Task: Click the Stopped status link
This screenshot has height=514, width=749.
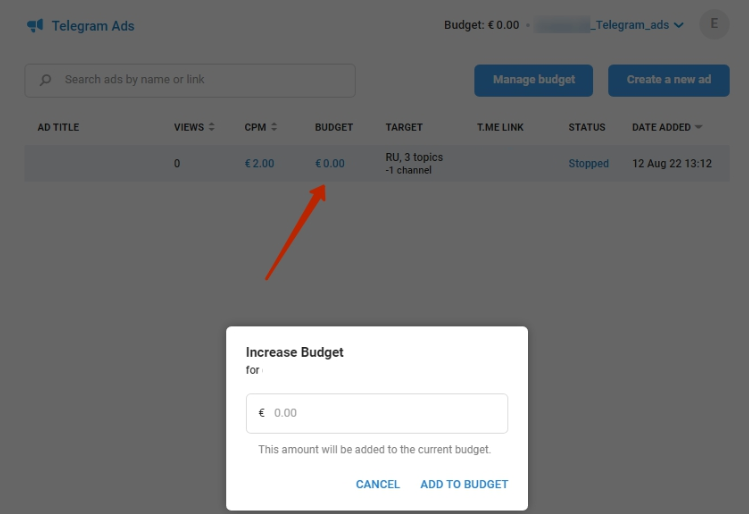Action: click(588, 163)
